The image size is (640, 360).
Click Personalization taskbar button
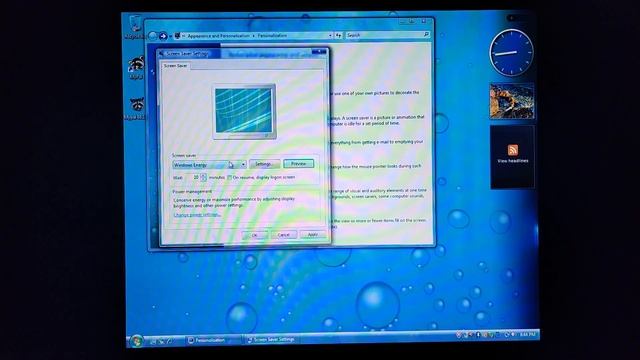(212, 340)
